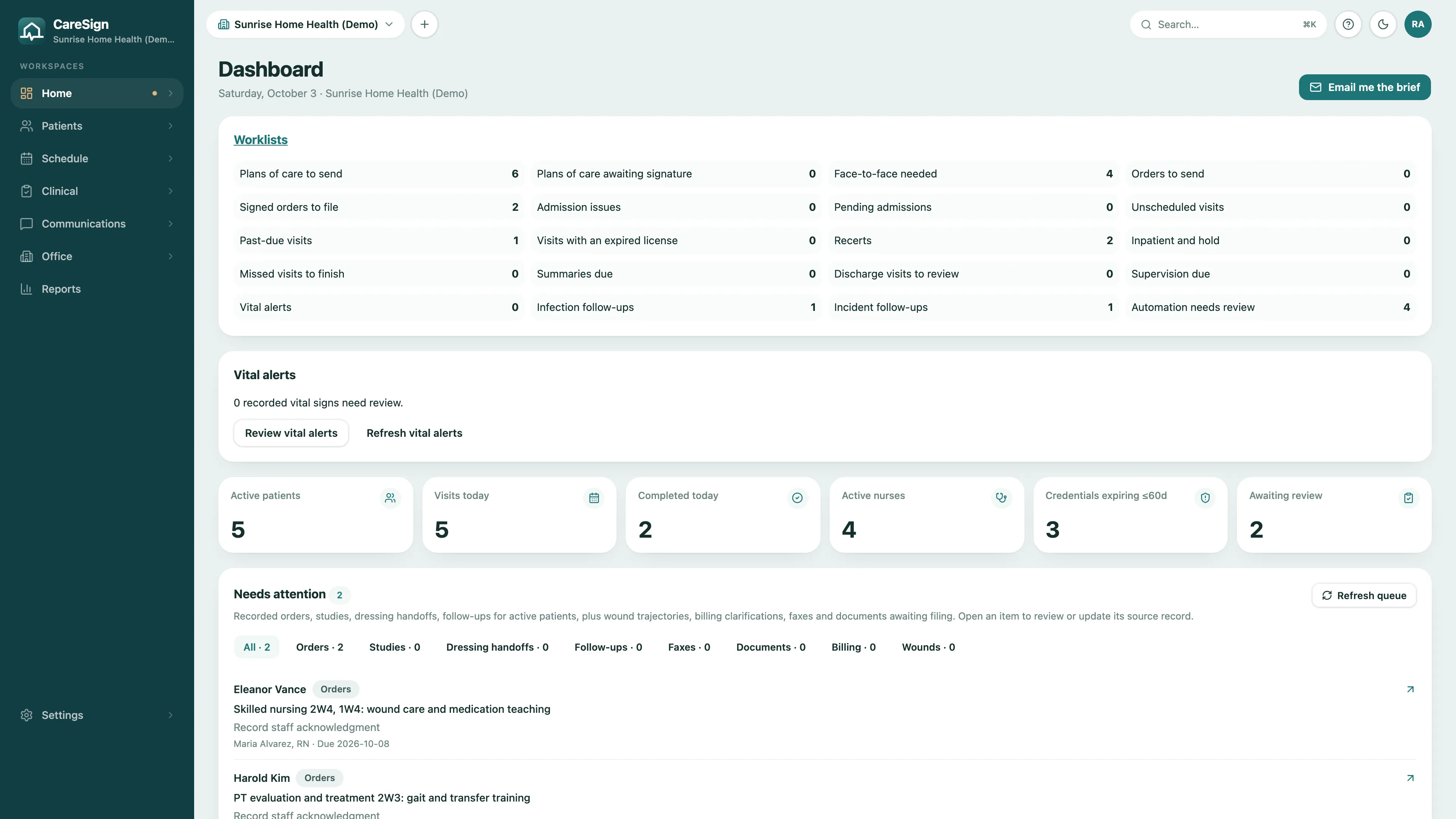The image size is (1456, 819).
Task: Open the Worklists heading link
Action: tap(260, 140)
